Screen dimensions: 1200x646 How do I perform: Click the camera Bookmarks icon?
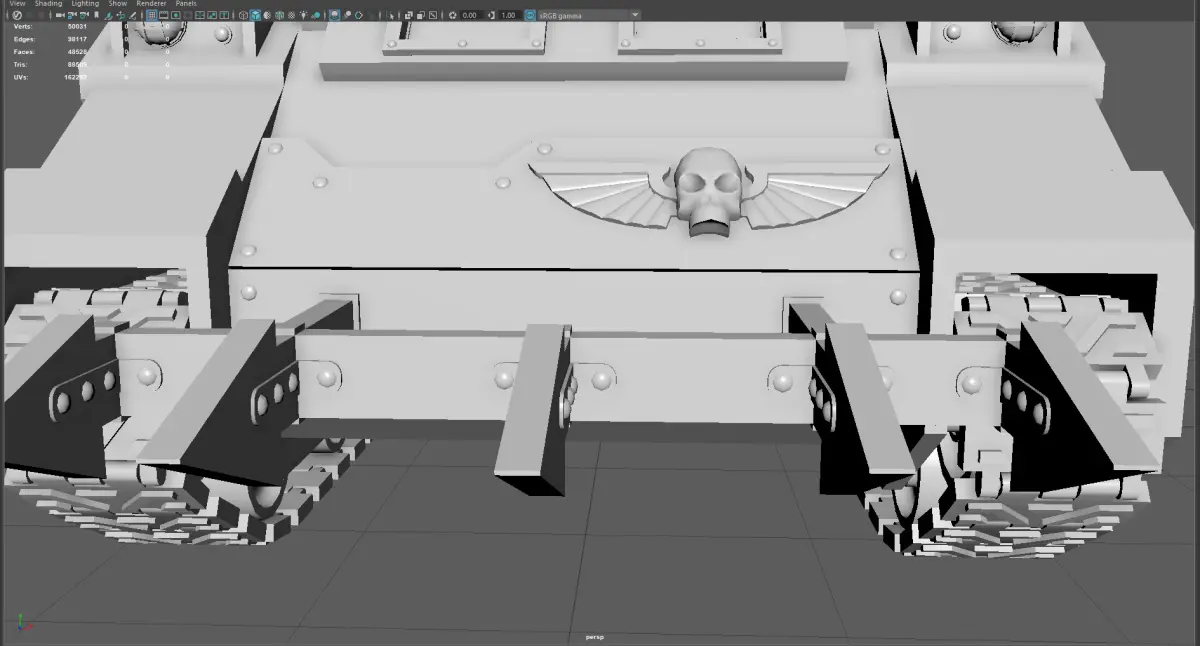(96, 15)
